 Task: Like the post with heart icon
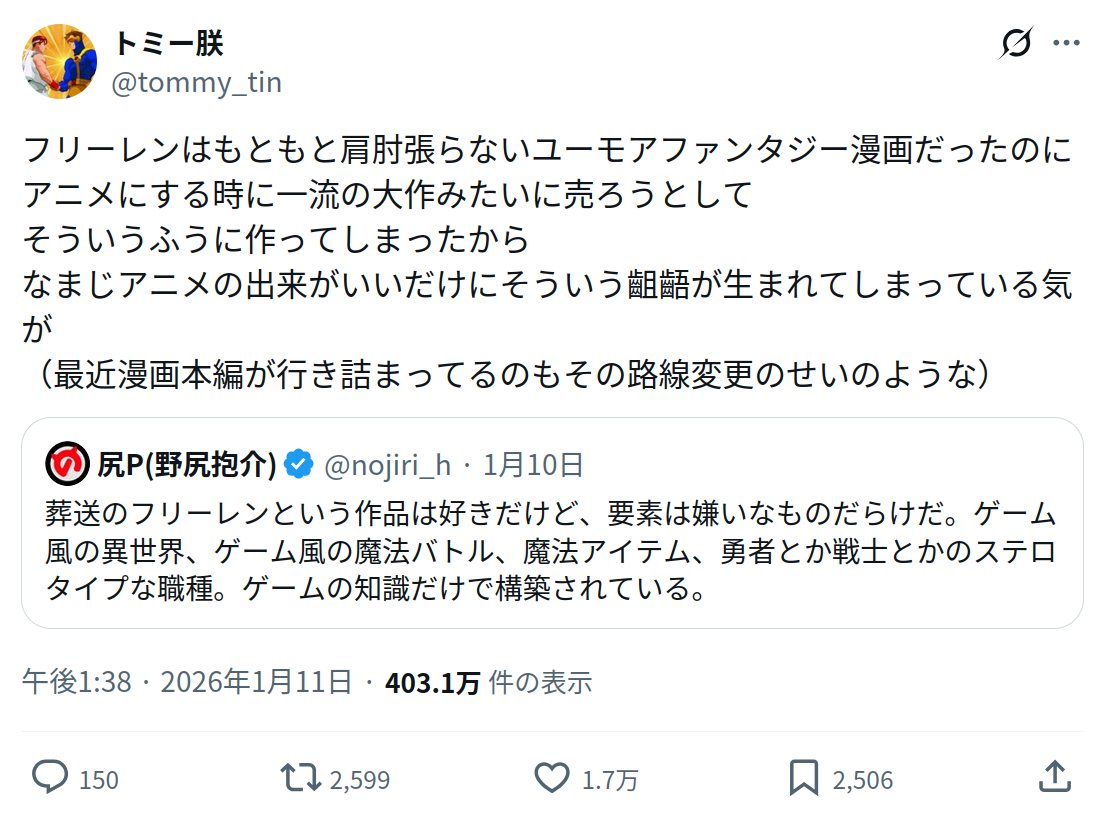[x=551, y=778]
